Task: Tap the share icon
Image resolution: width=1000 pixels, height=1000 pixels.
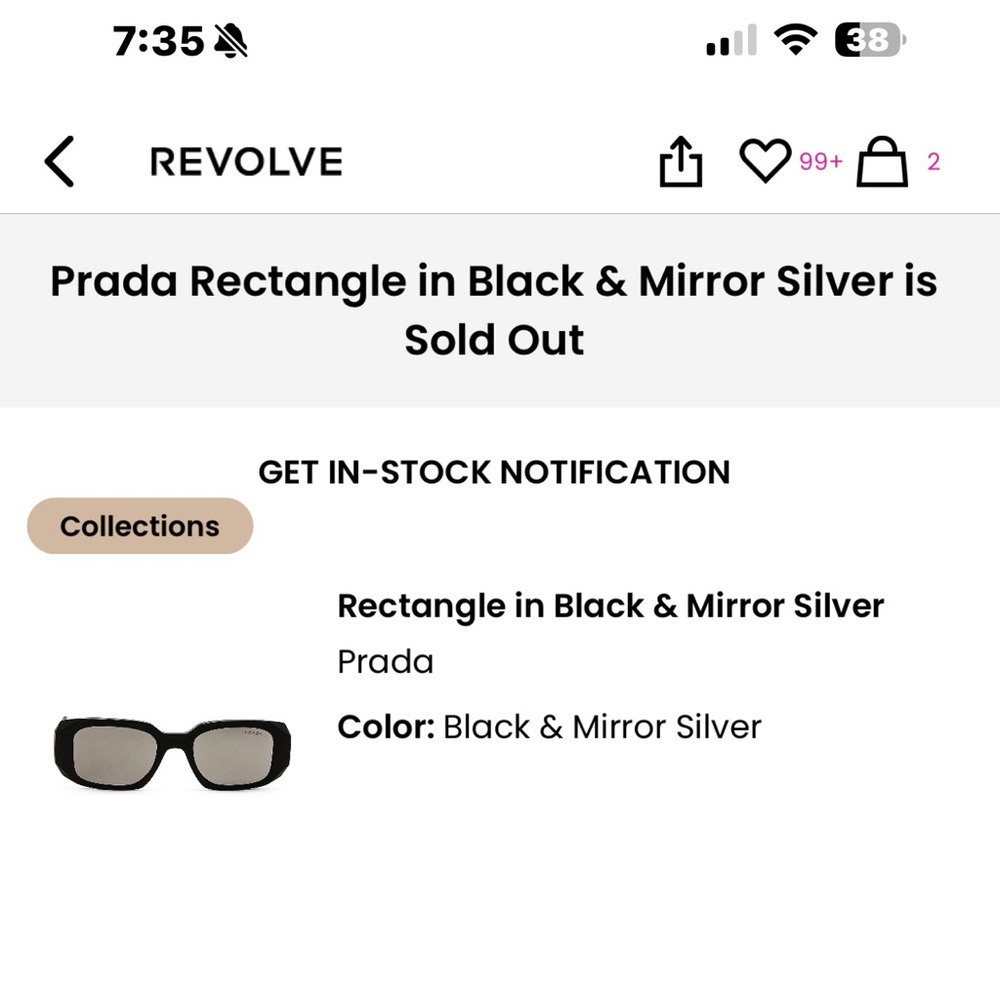Action: point(680,161)
